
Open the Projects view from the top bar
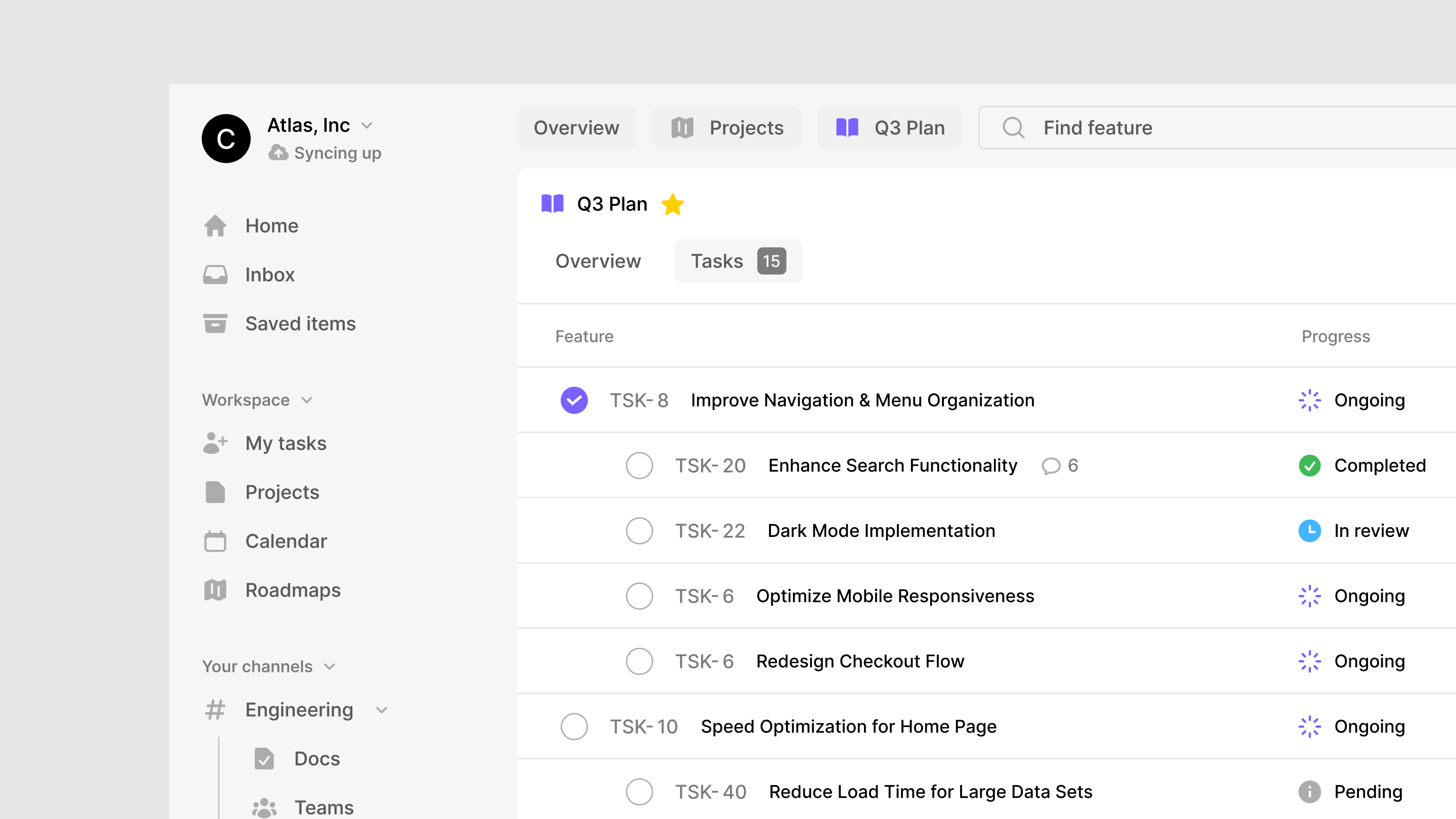(x=727, y=128)
